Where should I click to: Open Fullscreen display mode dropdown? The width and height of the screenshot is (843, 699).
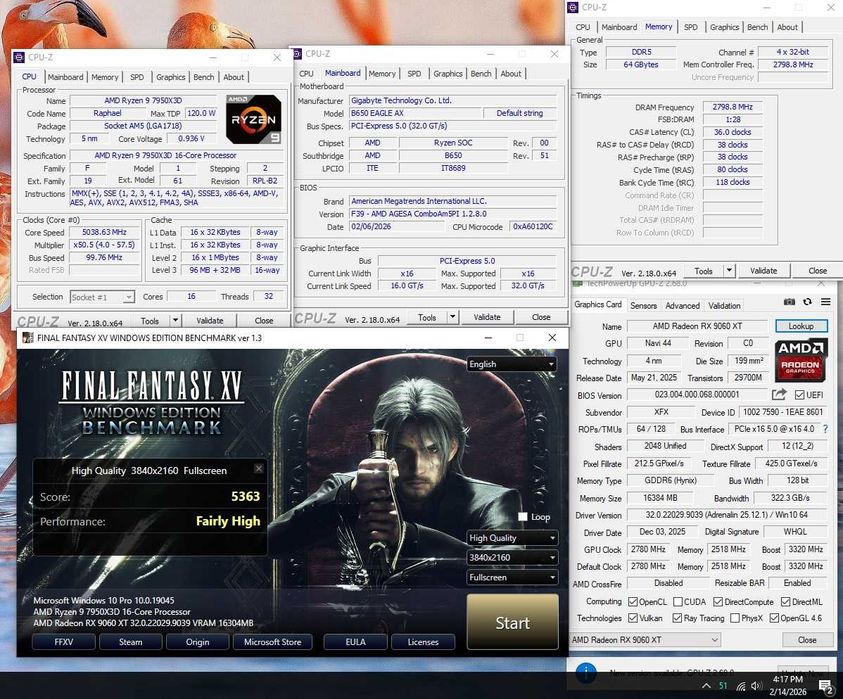[x=512, y=577]
